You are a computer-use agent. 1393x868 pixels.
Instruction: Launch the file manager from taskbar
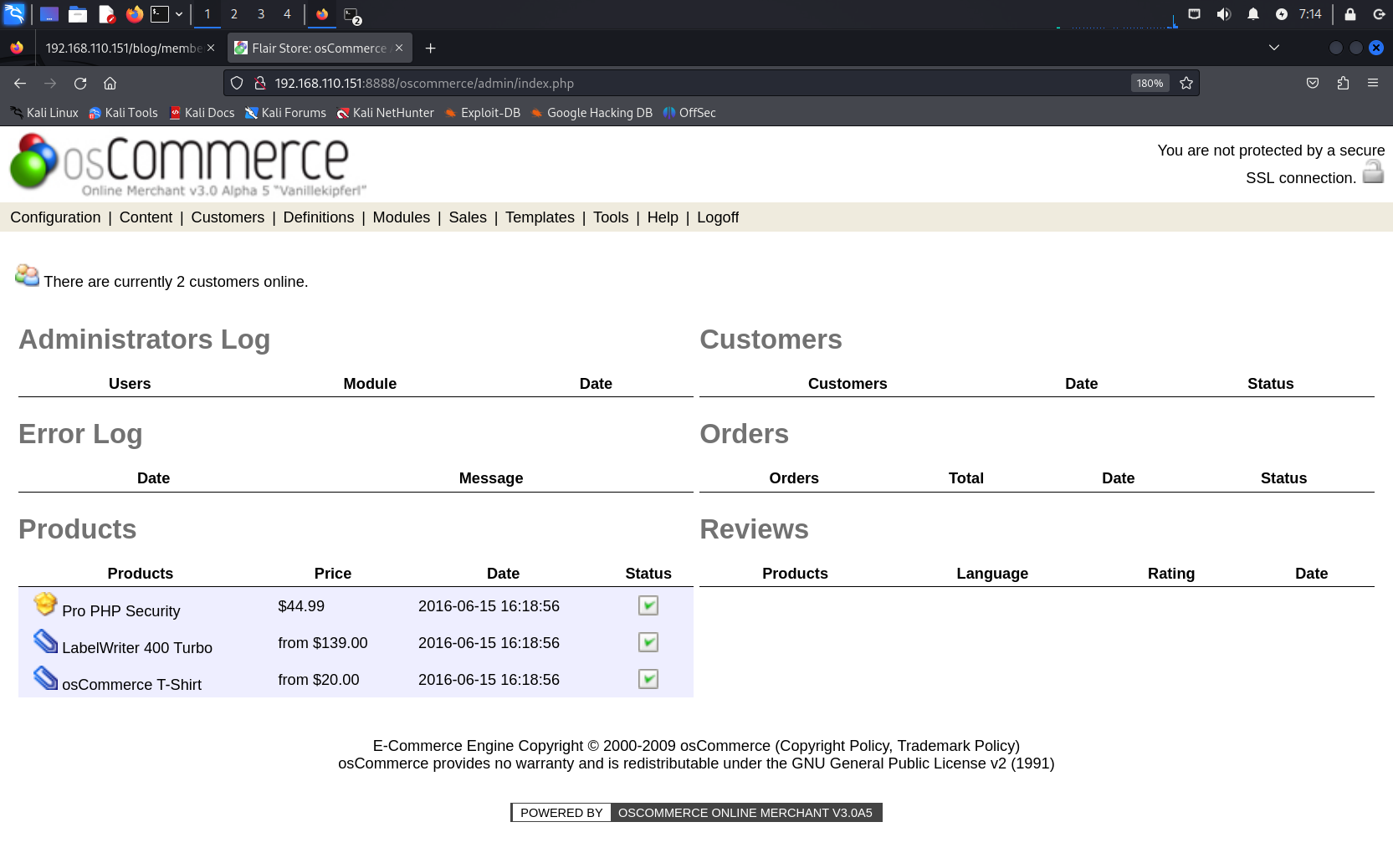78,14
